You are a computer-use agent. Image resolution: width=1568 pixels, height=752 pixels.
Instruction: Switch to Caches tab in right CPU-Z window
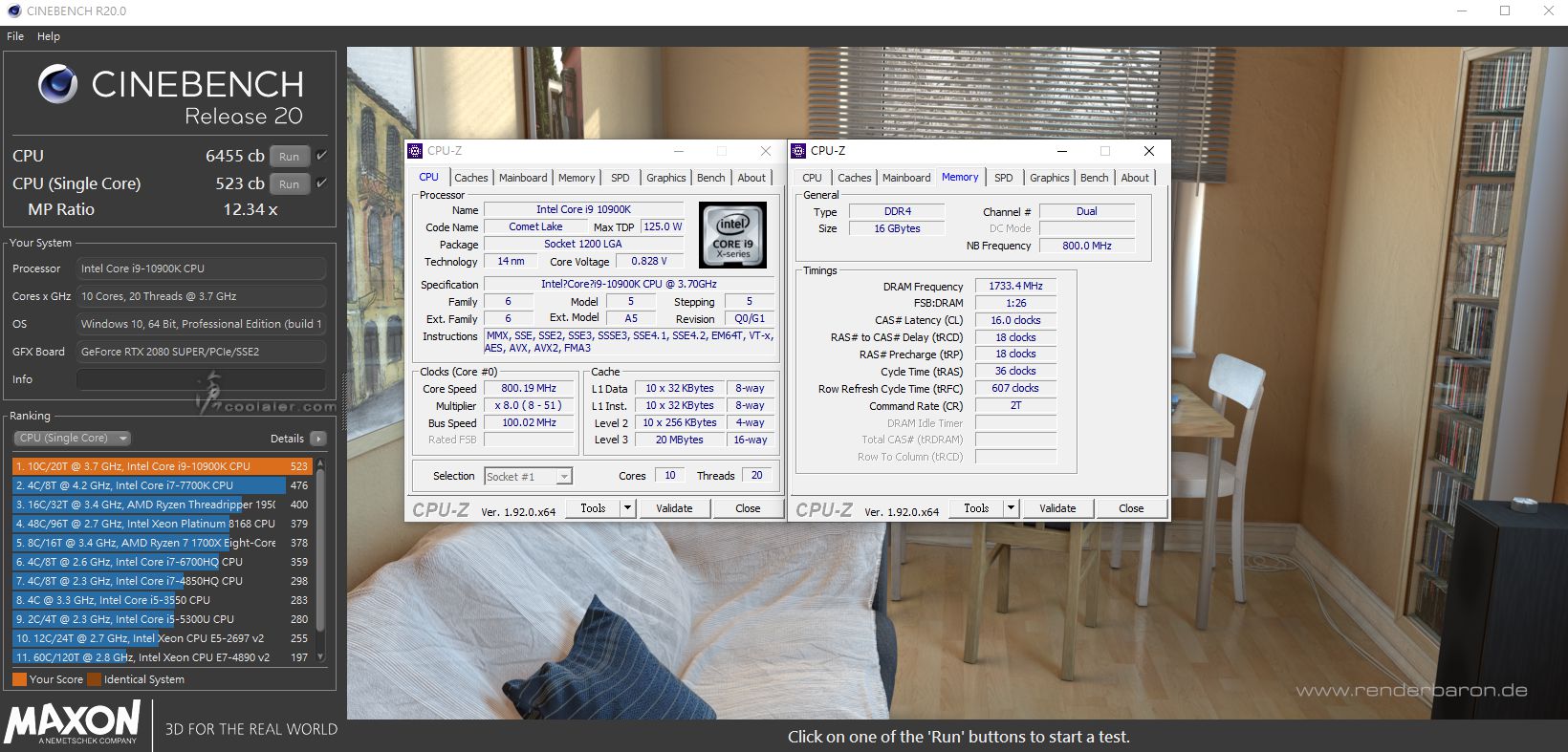click(854, 178)
